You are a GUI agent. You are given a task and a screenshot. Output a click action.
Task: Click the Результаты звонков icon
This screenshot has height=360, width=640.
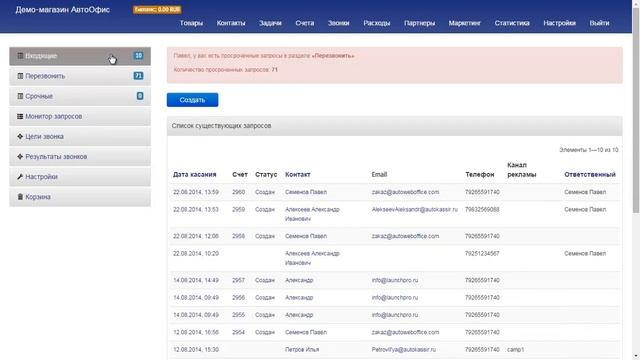pyautogui.click(x=20, y=156)
